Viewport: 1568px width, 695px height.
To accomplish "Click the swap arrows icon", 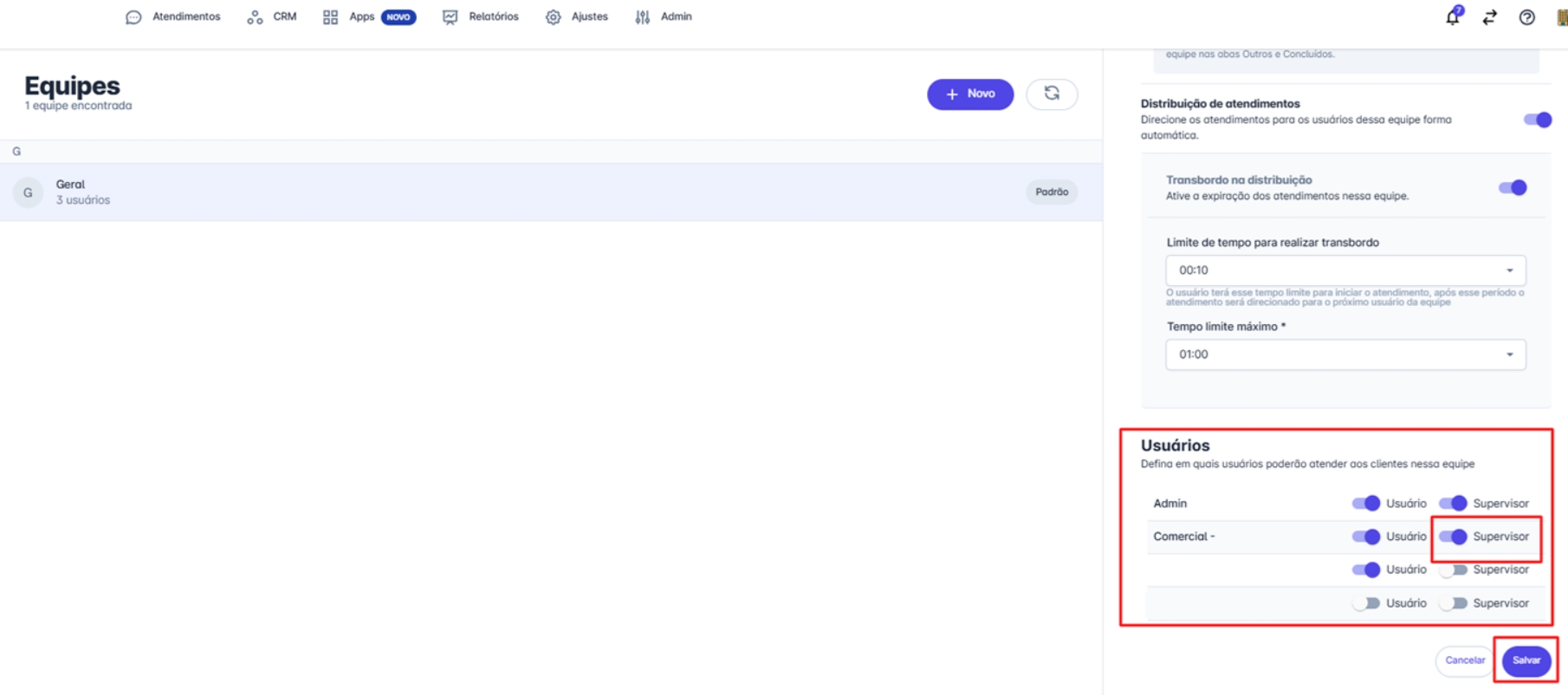I will pyautogui.click(x=1490, y=17).
